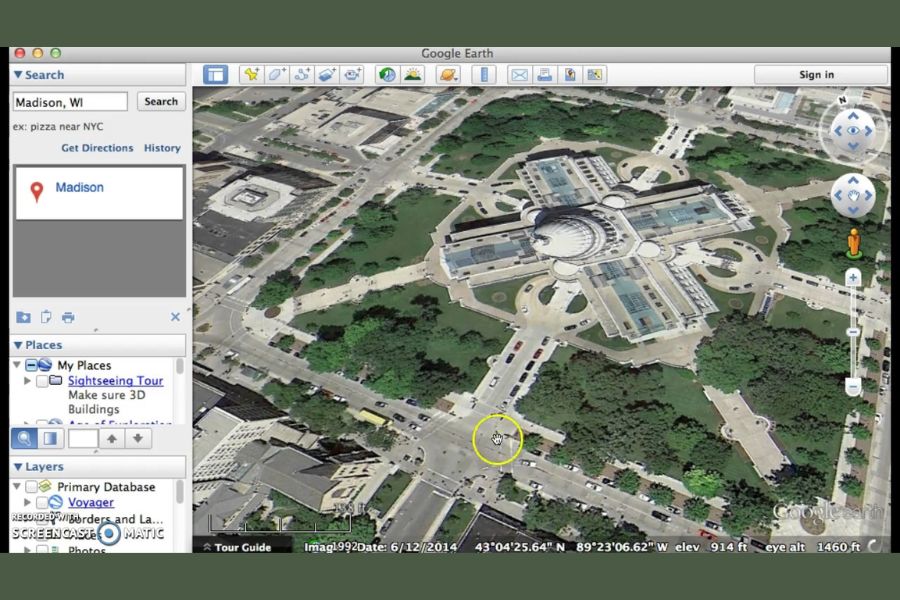Focus the empty places filter field
The height and width of the screenshot is (600, 900).
(83, 439)
